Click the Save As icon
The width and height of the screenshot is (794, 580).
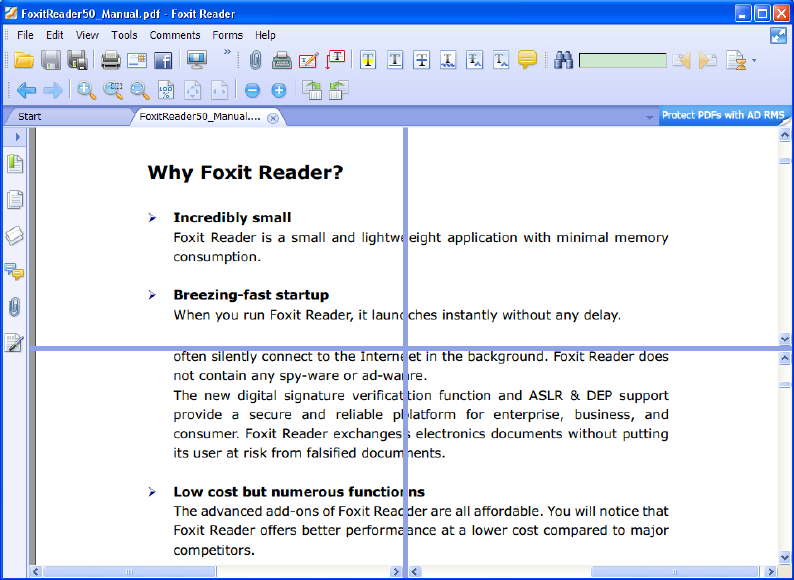[77, 60]
